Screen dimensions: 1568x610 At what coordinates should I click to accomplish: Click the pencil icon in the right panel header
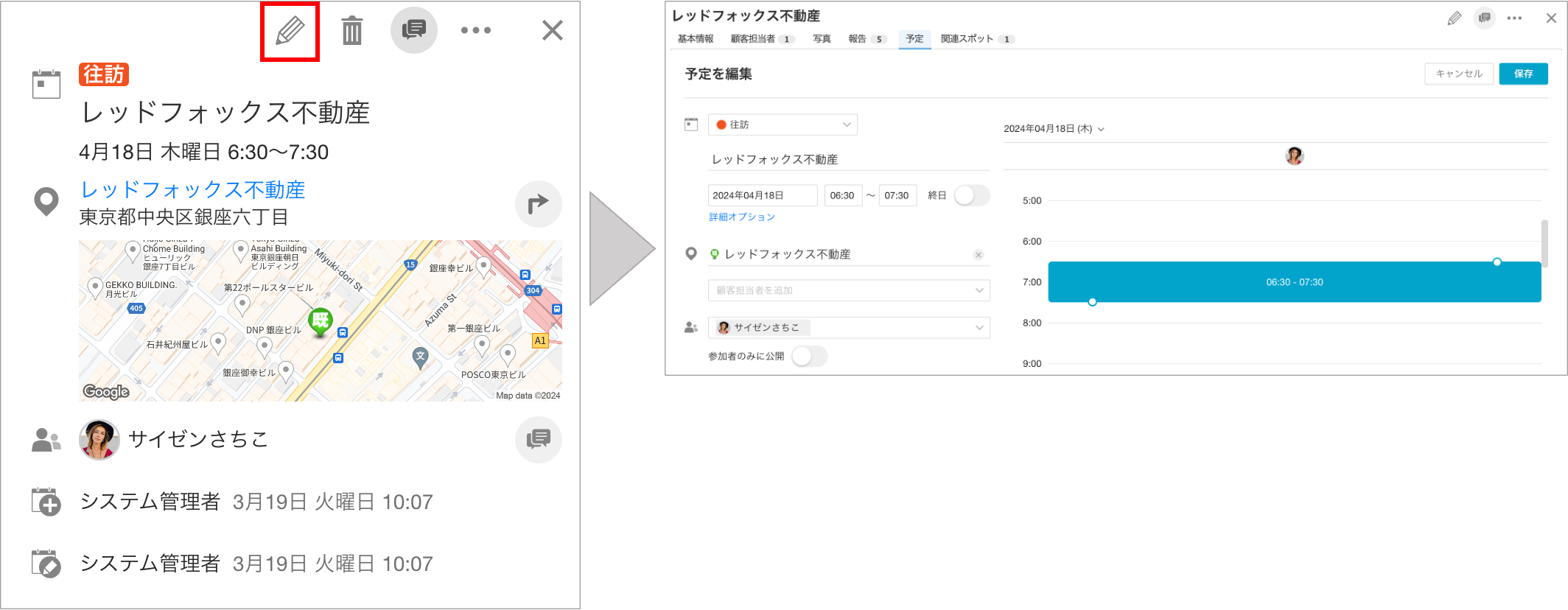(1455, 18)
